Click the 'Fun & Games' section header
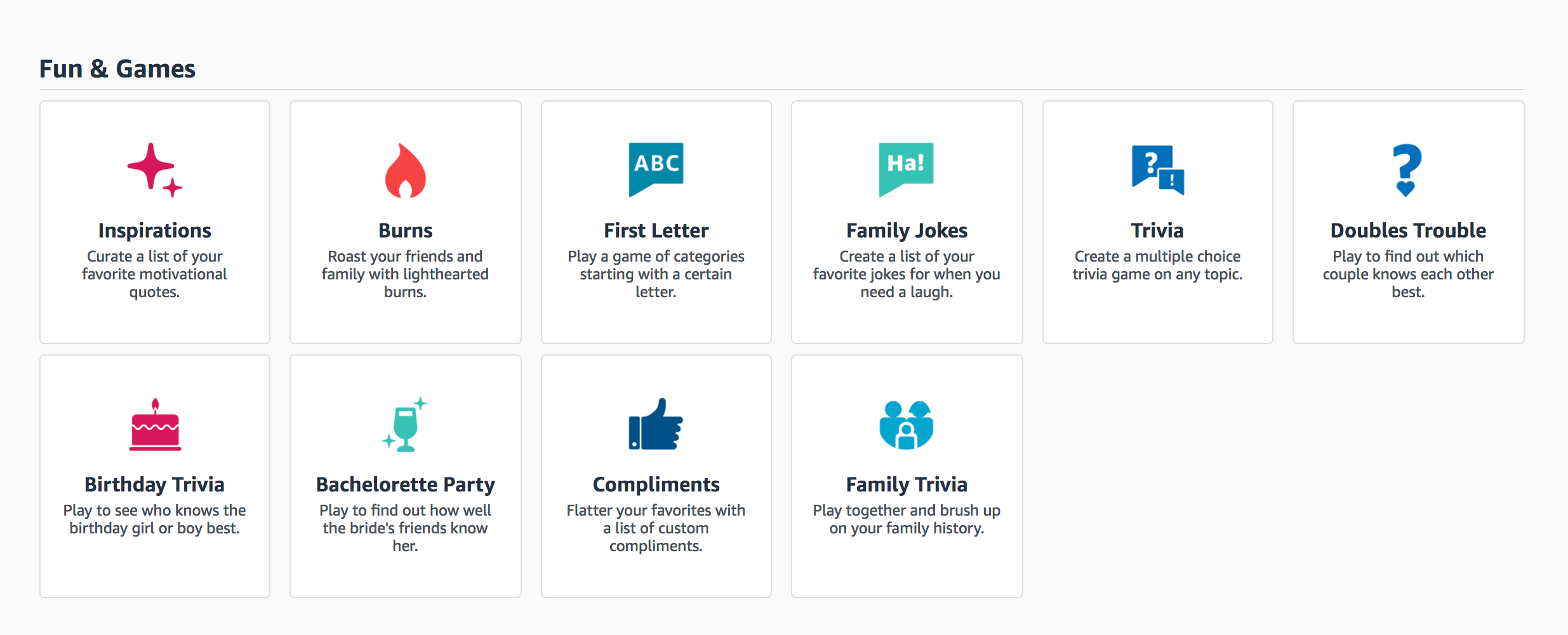The height and width of the screenshot is (635, 1568). [117, 67]
